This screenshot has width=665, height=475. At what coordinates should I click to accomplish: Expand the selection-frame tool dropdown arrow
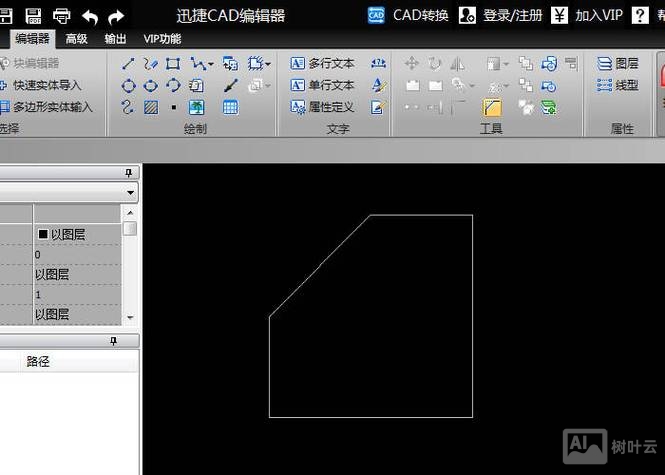(268, 65)
